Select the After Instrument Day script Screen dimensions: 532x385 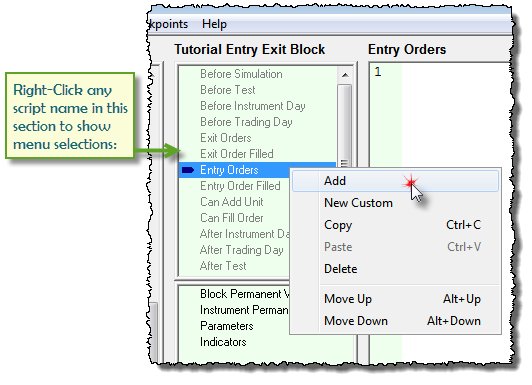pos(244,234)
